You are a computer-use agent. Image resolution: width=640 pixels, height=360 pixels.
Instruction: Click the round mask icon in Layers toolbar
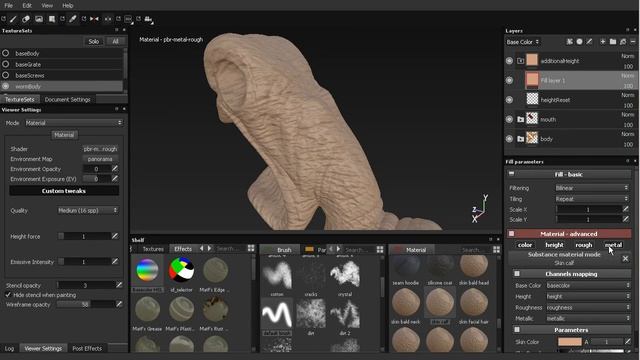(x=580, y=42)
